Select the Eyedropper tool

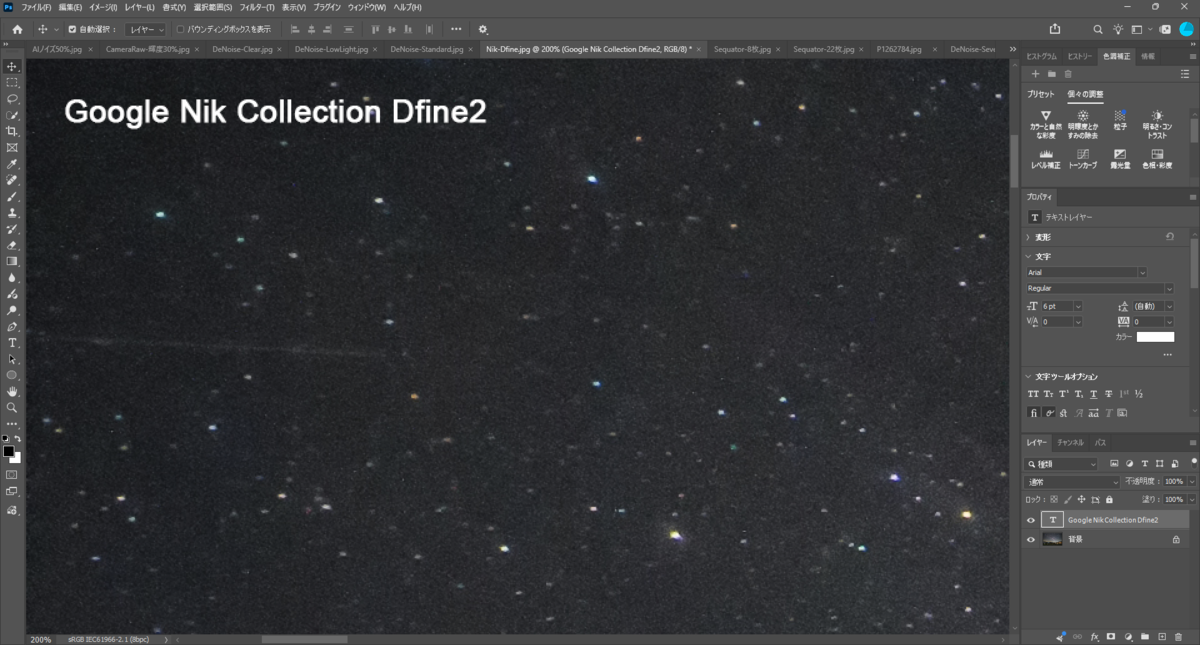(12, 164)
